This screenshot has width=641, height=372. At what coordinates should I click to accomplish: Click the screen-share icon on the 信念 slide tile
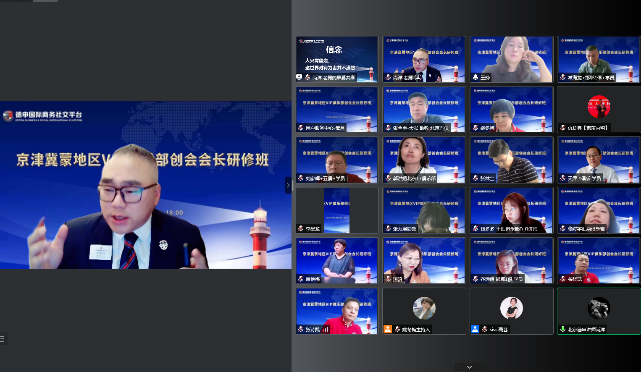point(299,77)
